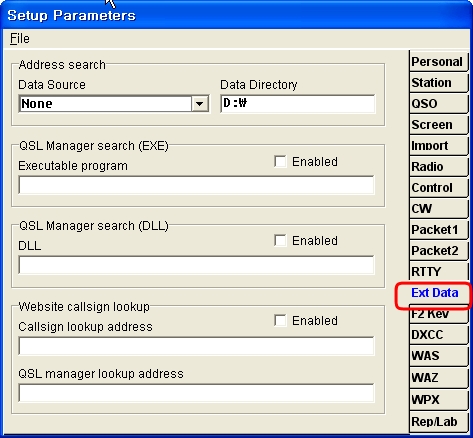Open the Radio tab

(x=438, y=167)
